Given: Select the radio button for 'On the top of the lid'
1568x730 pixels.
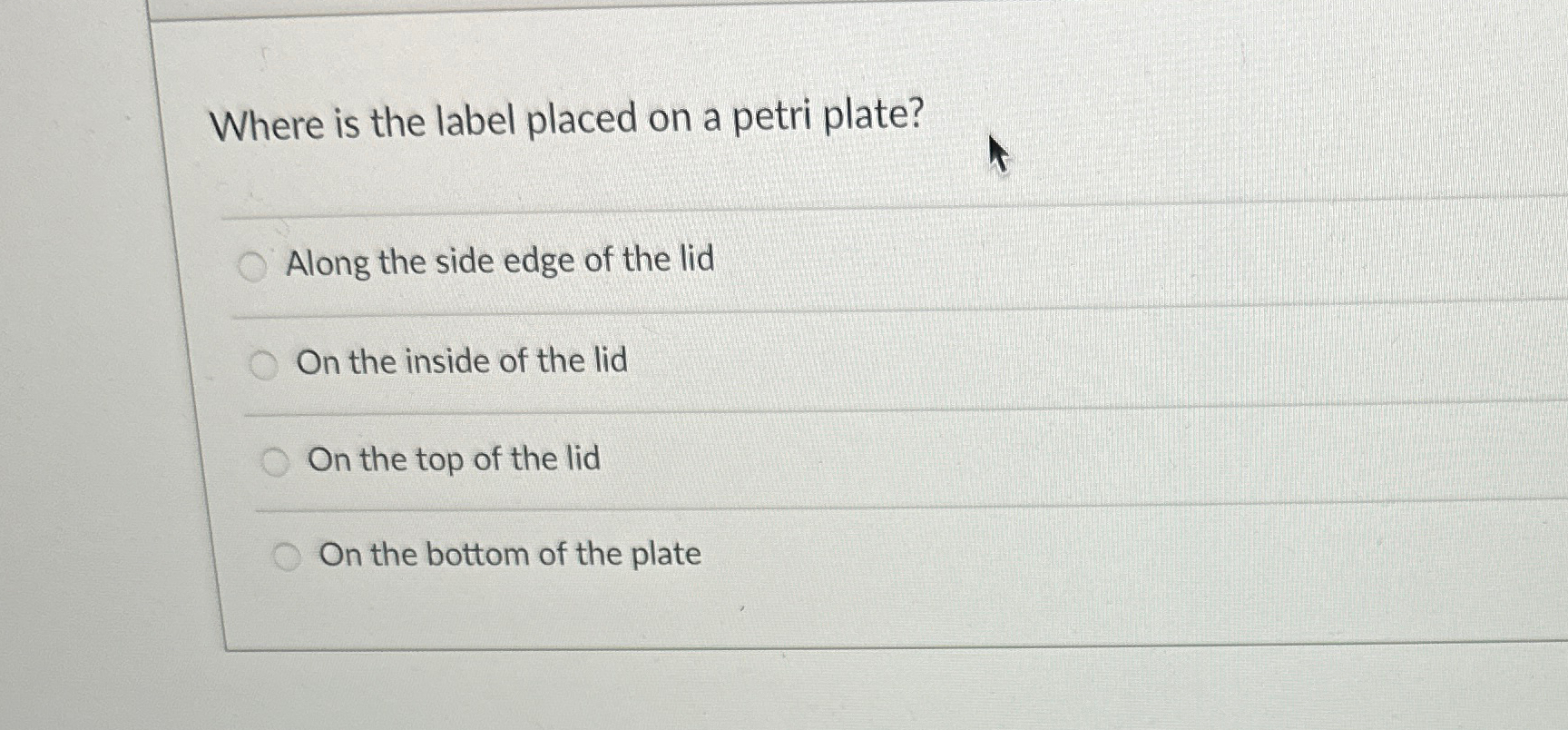Looking at the screenshot, I should coord(274,461).
